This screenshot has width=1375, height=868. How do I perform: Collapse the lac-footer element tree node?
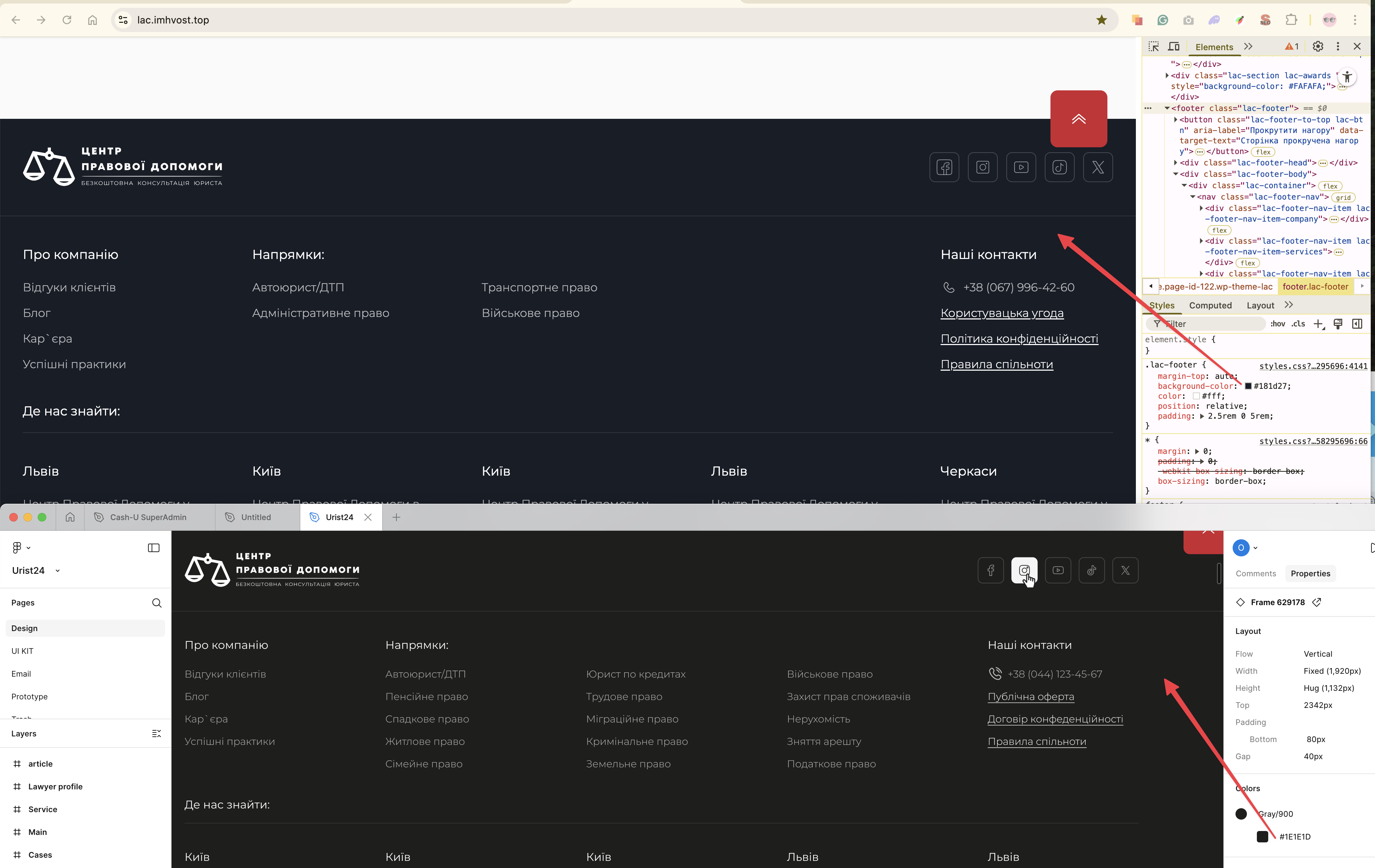[x=1167, y=108]
